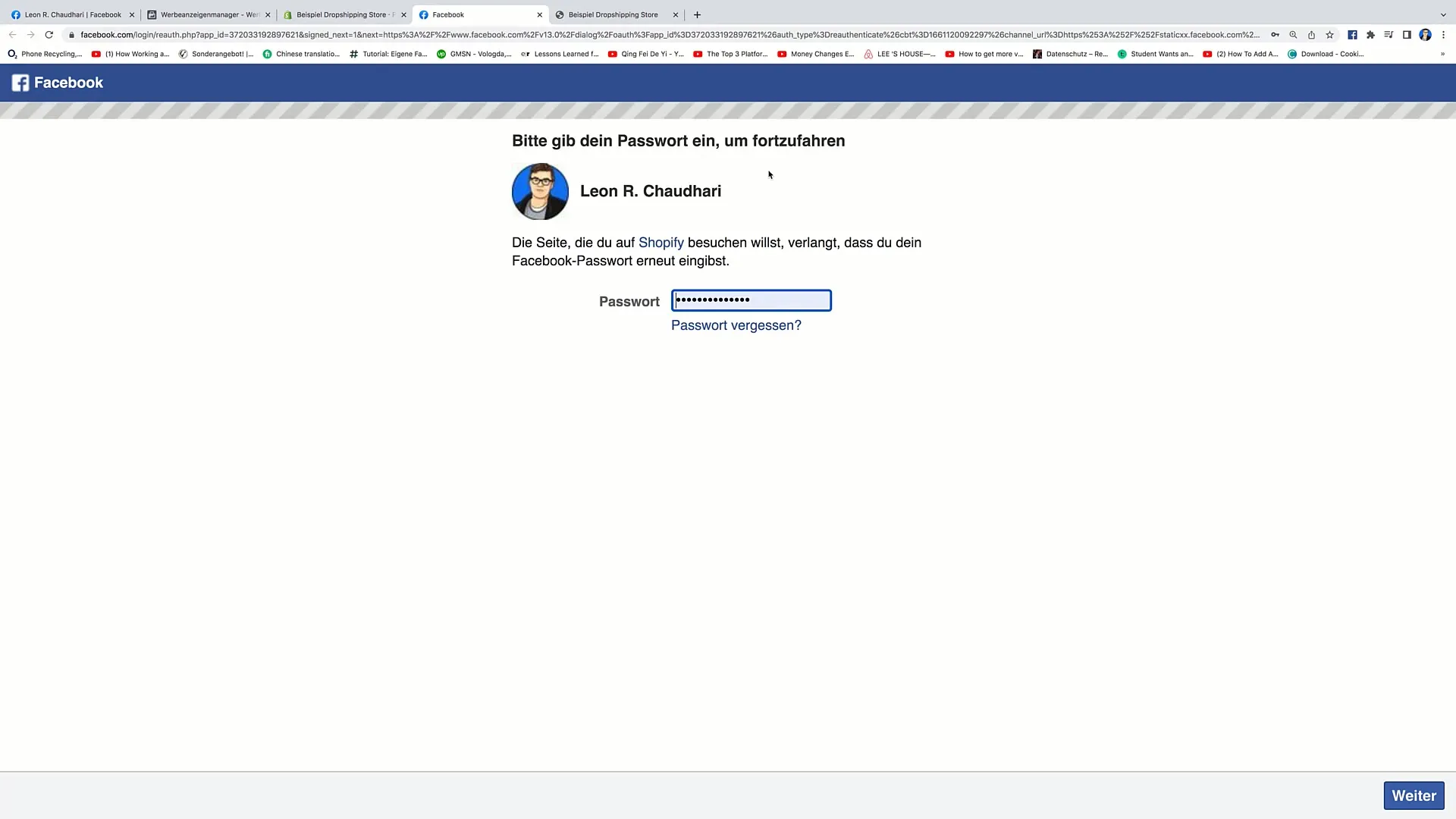Open Datenschutz bookmark
1456x819 pixels.
[x=1071, y=54]
